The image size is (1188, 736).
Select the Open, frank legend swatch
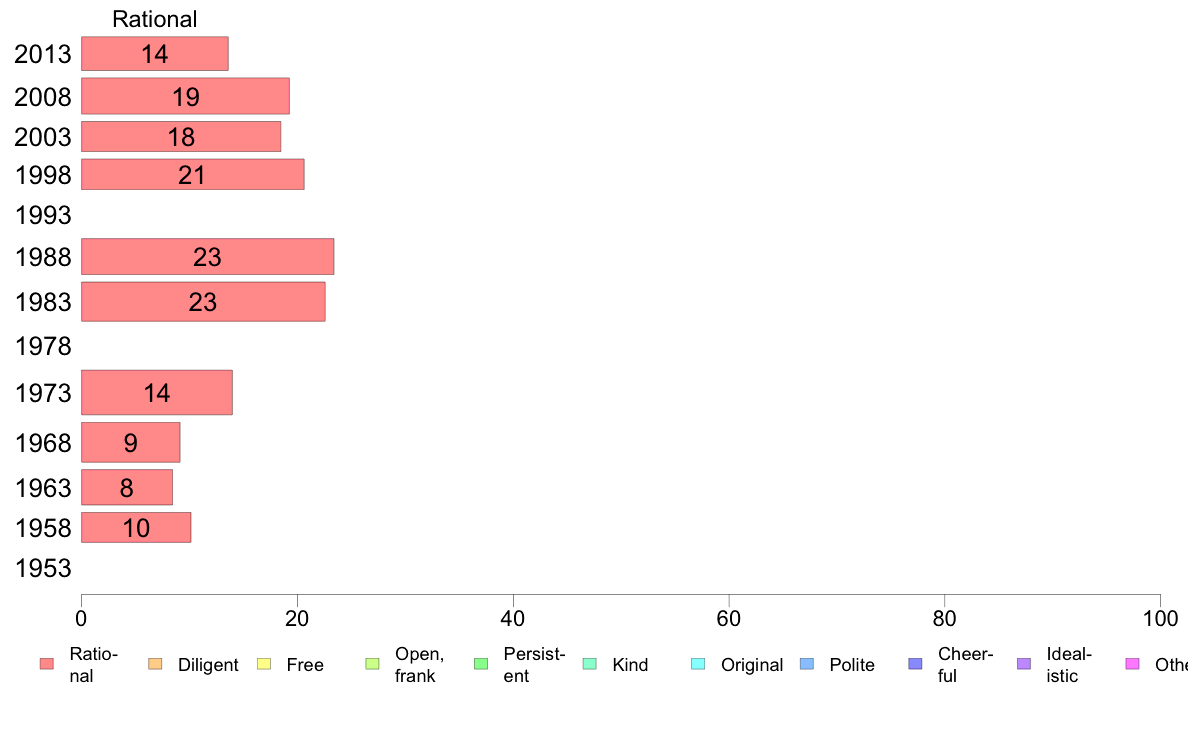(x=372, y=664)
